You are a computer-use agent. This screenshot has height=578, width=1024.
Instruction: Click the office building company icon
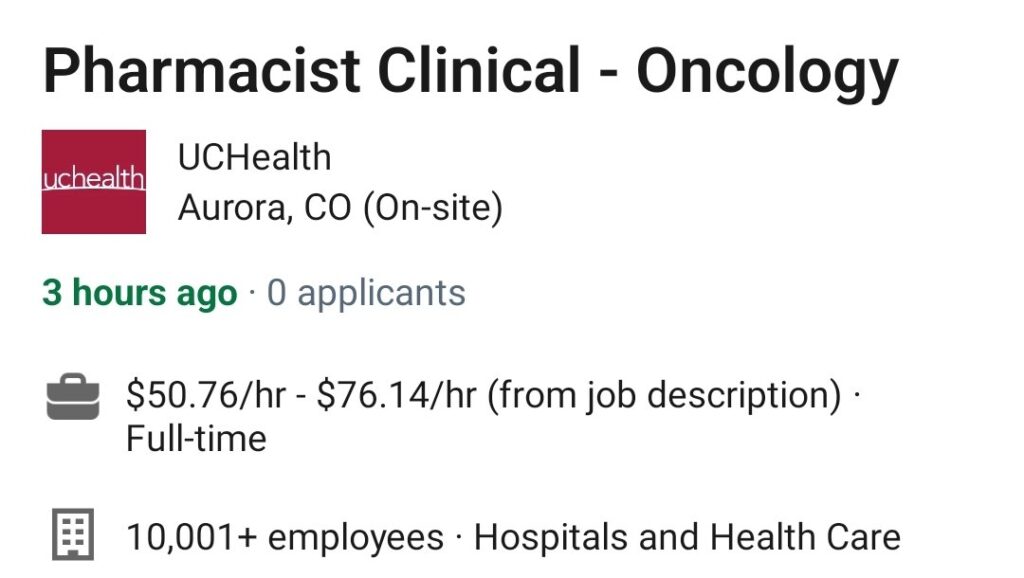click(72, 534)
